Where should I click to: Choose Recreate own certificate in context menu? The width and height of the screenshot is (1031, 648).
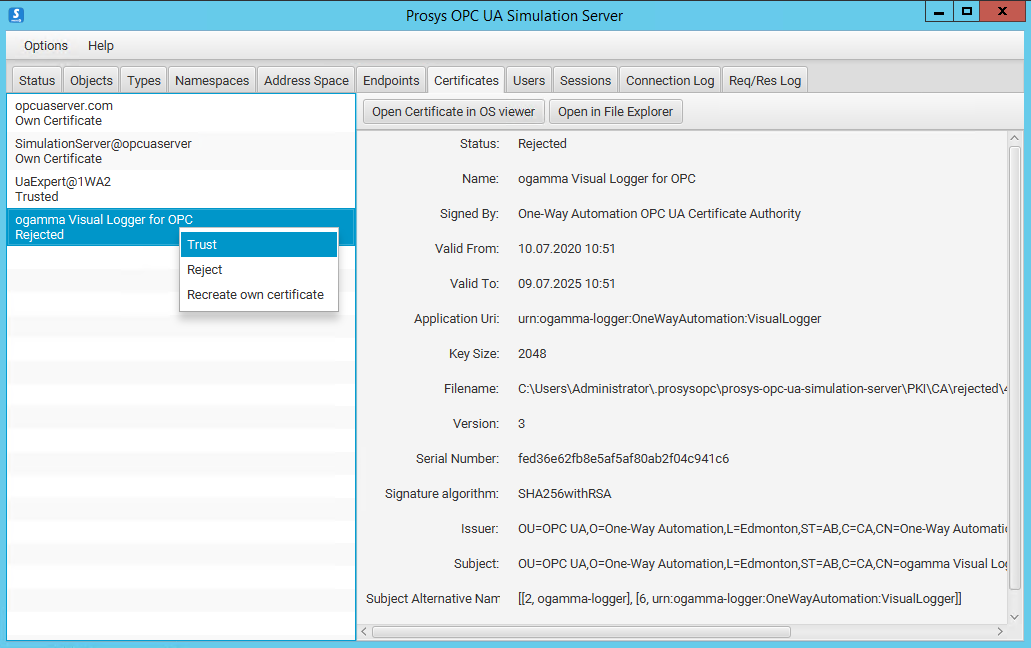258,294
